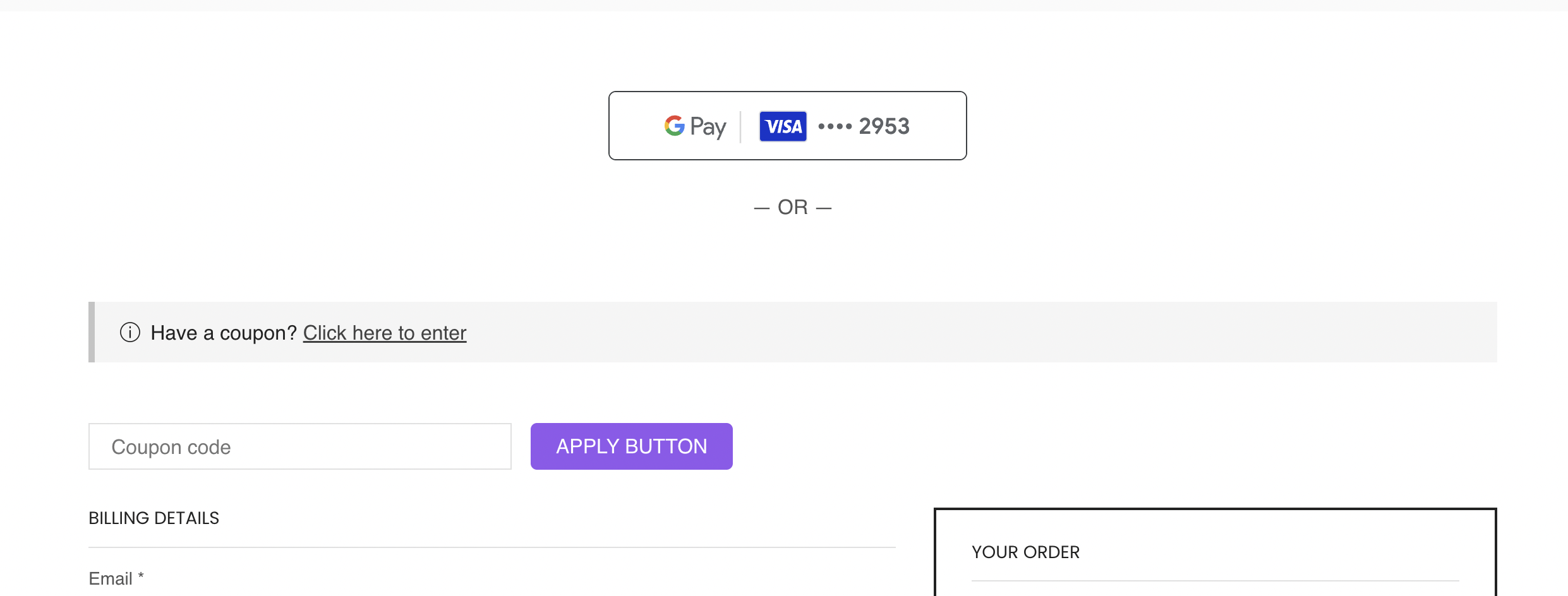Image resolution: width=1568 pixels, height=596 pixels.
Task: Click the Google G logo
Action: (674, 126)
